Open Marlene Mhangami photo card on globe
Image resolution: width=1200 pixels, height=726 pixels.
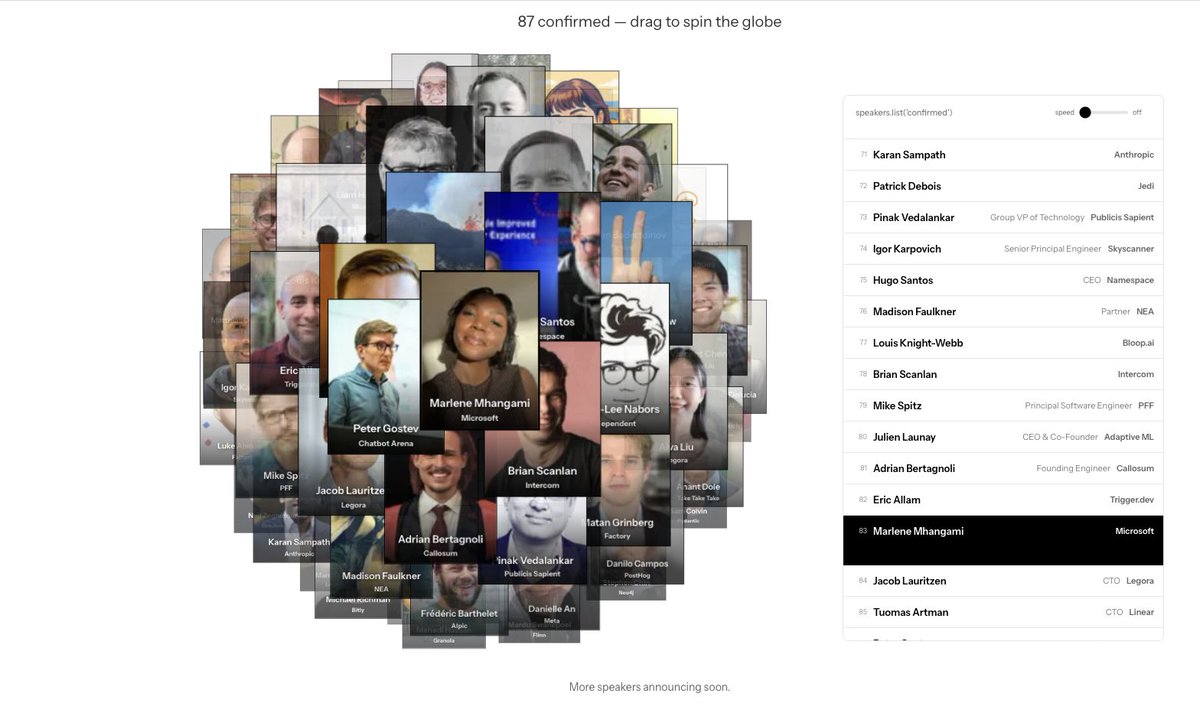pyautogui.click(x=479, y=350)
